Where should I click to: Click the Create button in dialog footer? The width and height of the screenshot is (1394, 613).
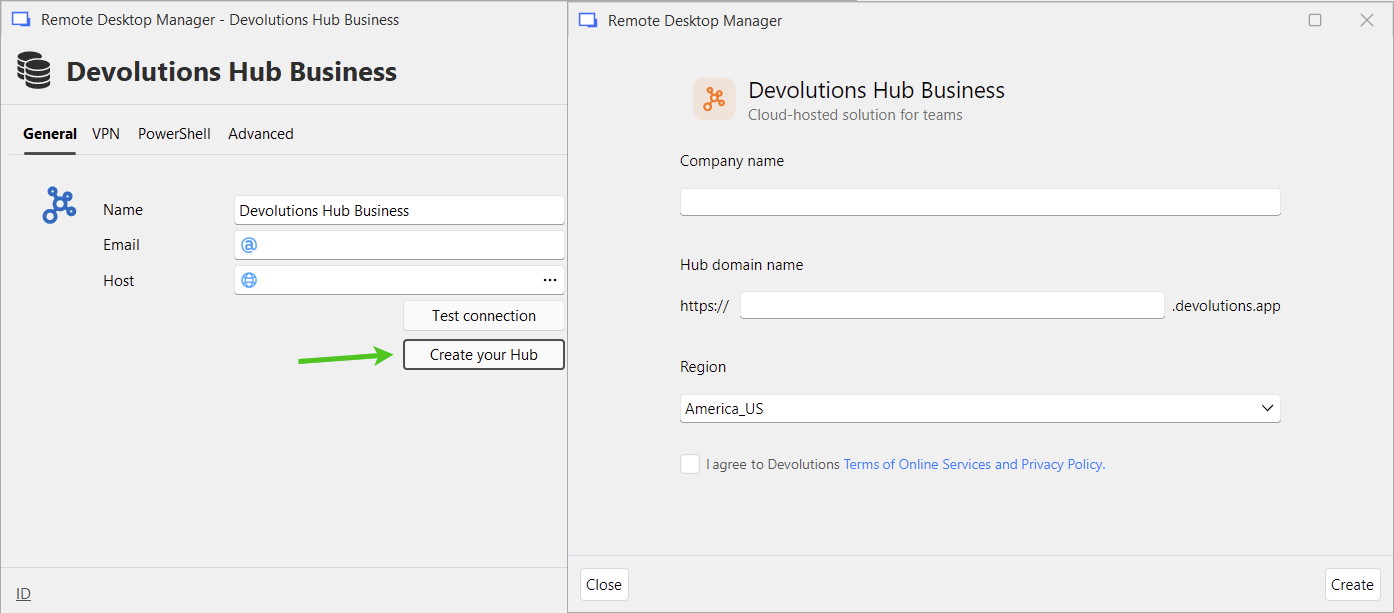(x=1352, y=585)
